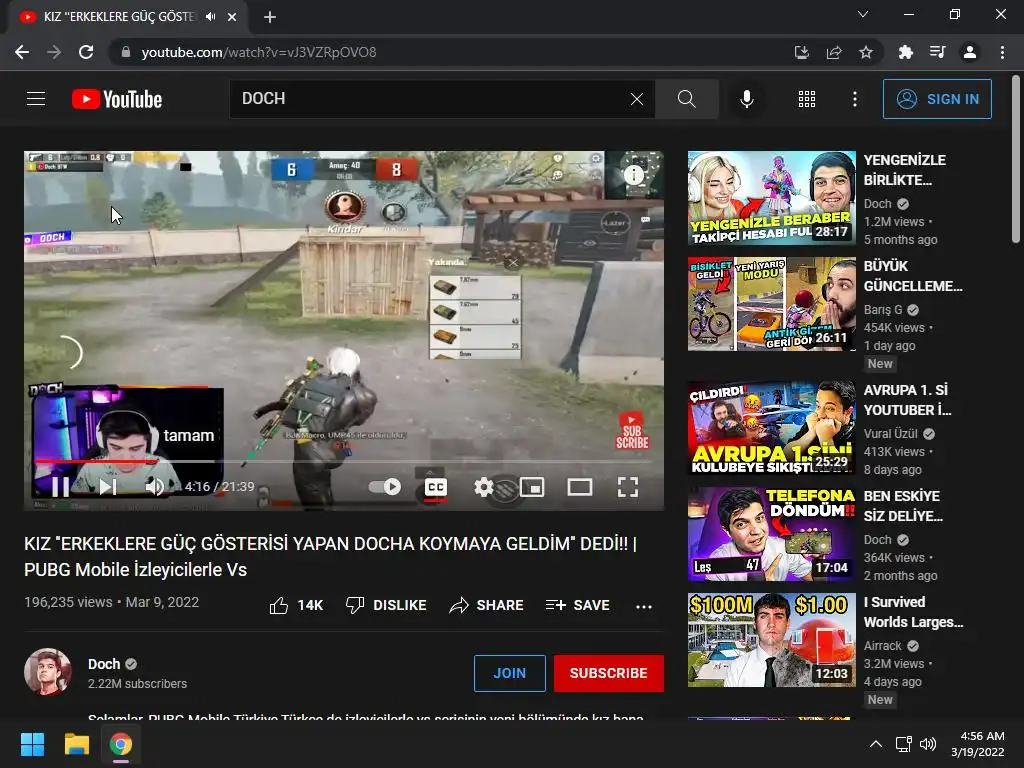Enter full screen mode
Viewport: 1024px width, 768px height.
click(628, 487)
